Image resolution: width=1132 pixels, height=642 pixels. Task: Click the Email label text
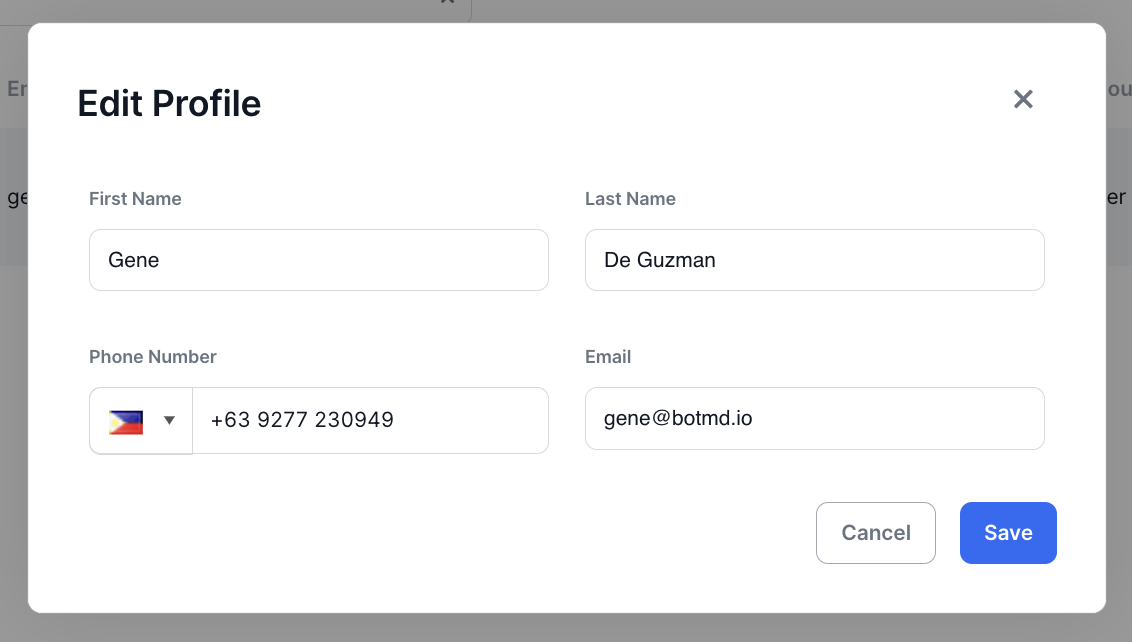[607, 357]
